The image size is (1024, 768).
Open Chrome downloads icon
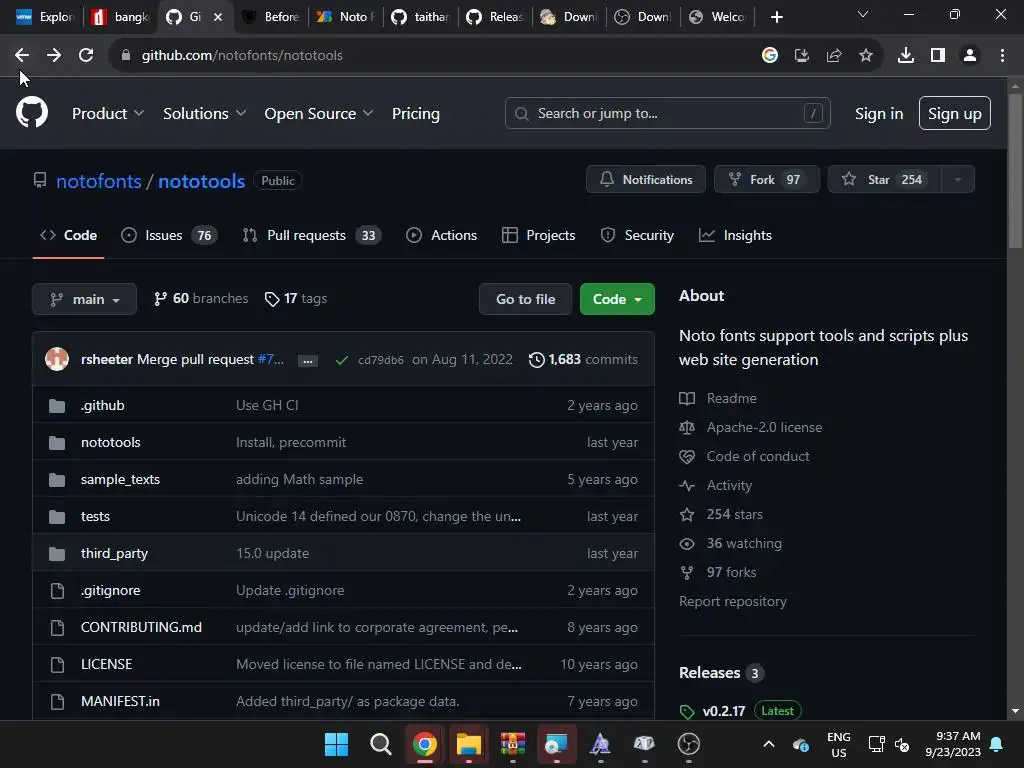point(905,56)
